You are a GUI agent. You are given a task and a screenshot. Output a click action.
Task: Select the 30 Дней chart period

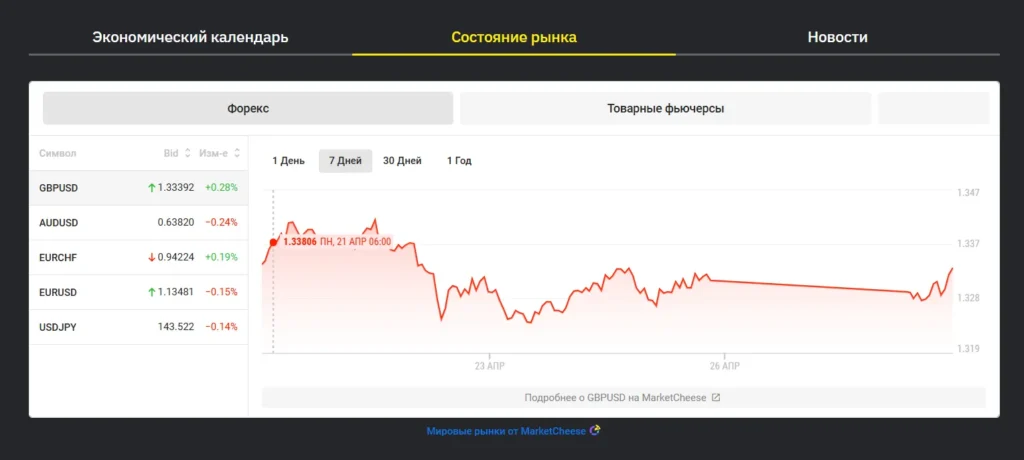tap(402, 161)
